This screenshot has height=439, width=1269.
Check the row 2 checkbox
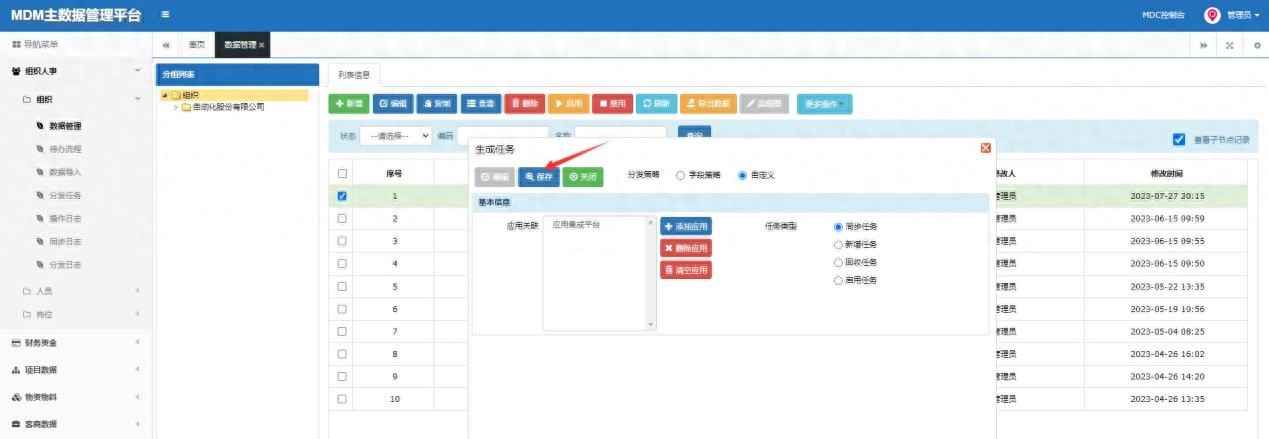[x=342, y=218]
